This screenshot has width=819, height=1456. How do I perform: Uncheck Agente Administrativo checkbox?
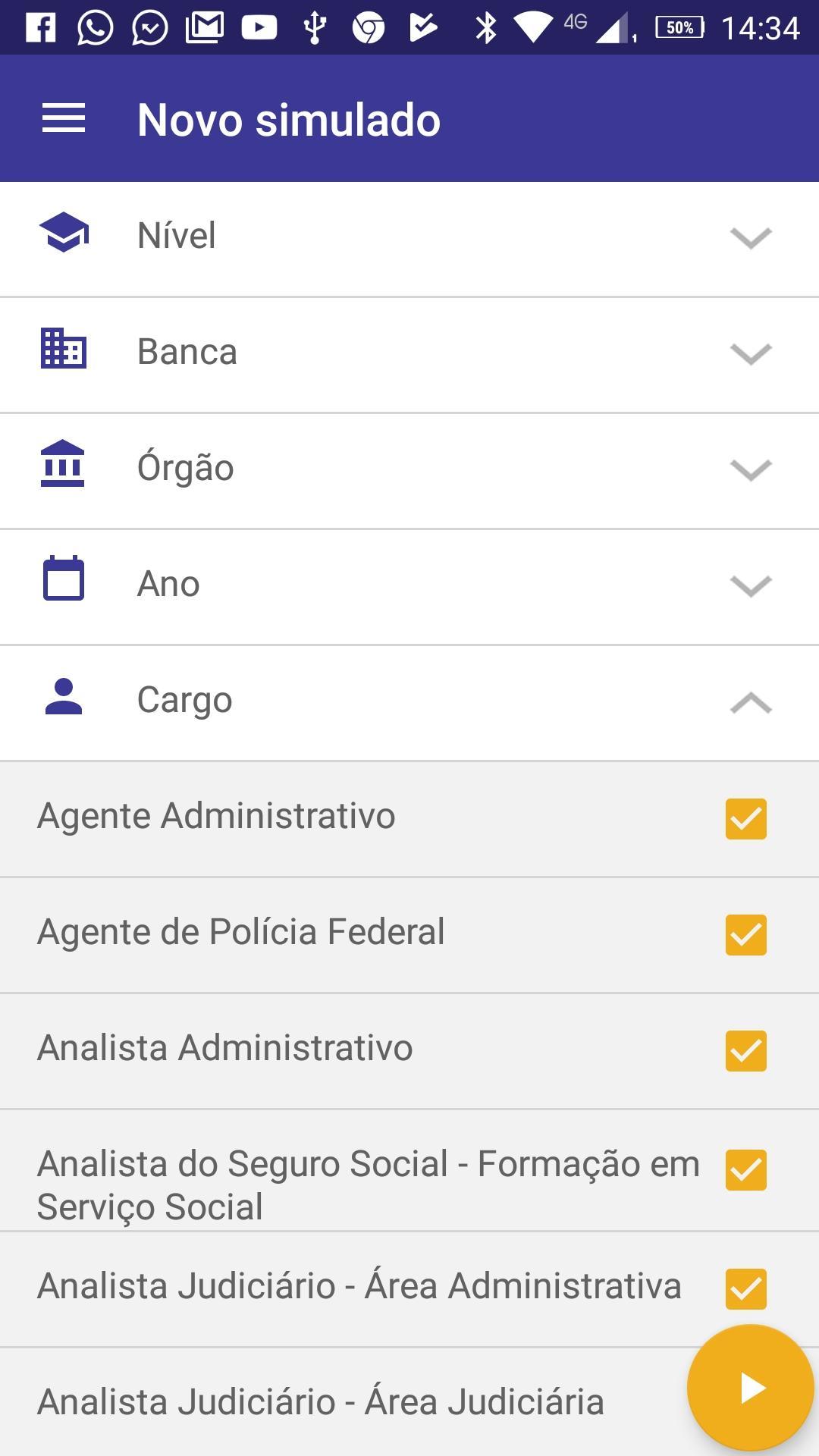coord(746,819)
